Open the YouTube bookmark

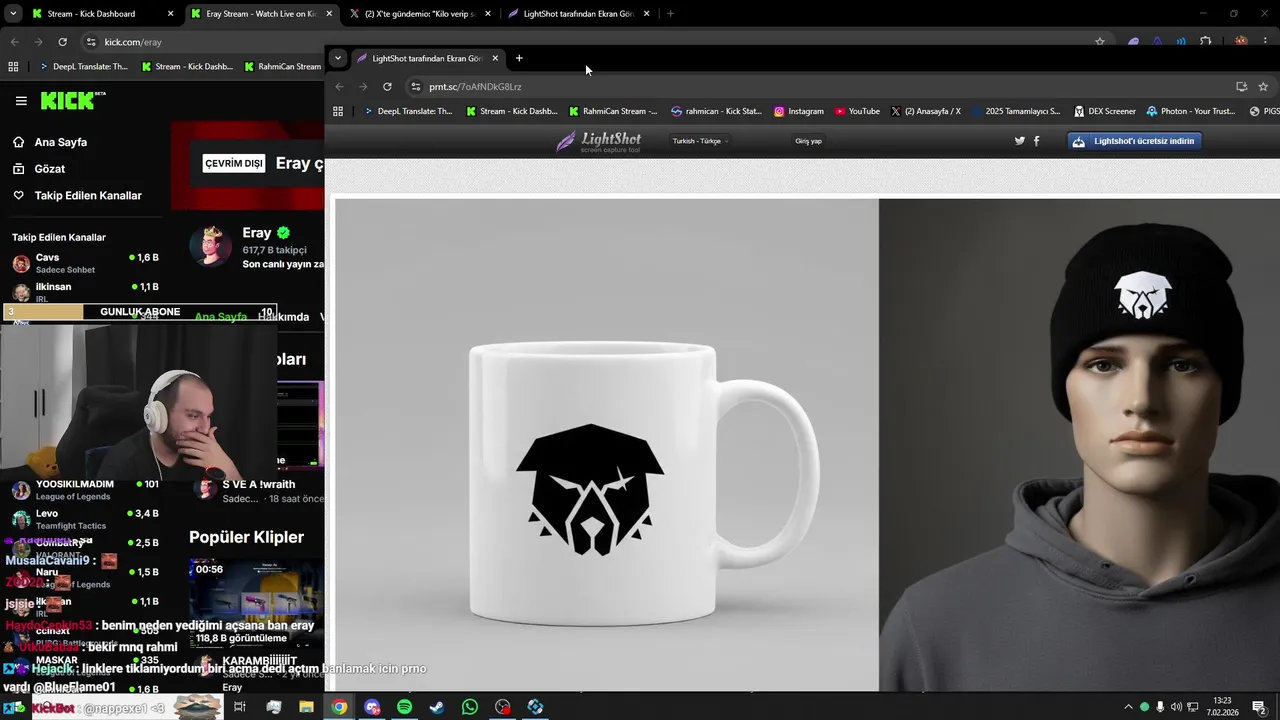857,111
